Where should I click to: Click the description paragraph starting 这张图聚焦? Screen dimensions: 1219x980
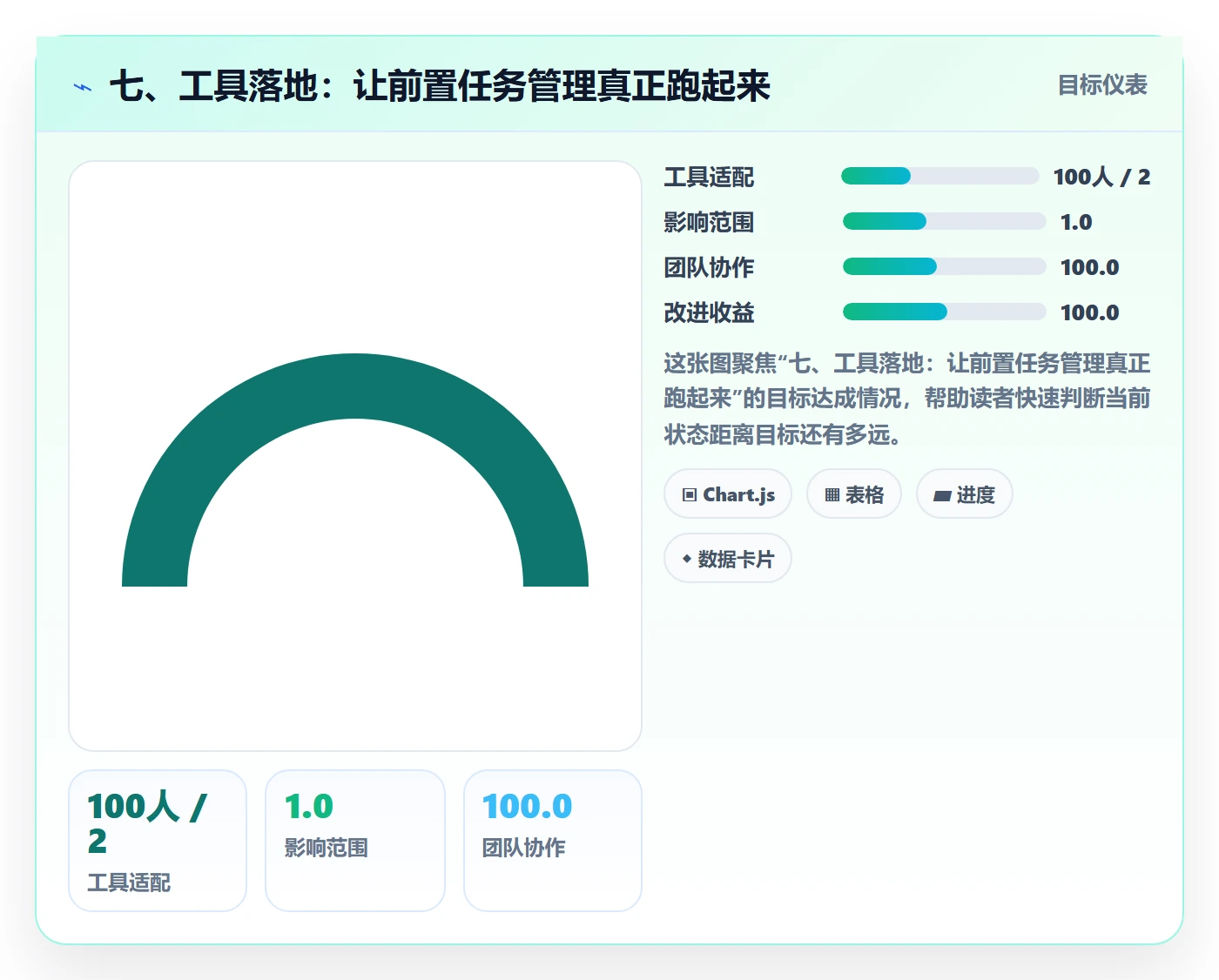pos(907,399)
